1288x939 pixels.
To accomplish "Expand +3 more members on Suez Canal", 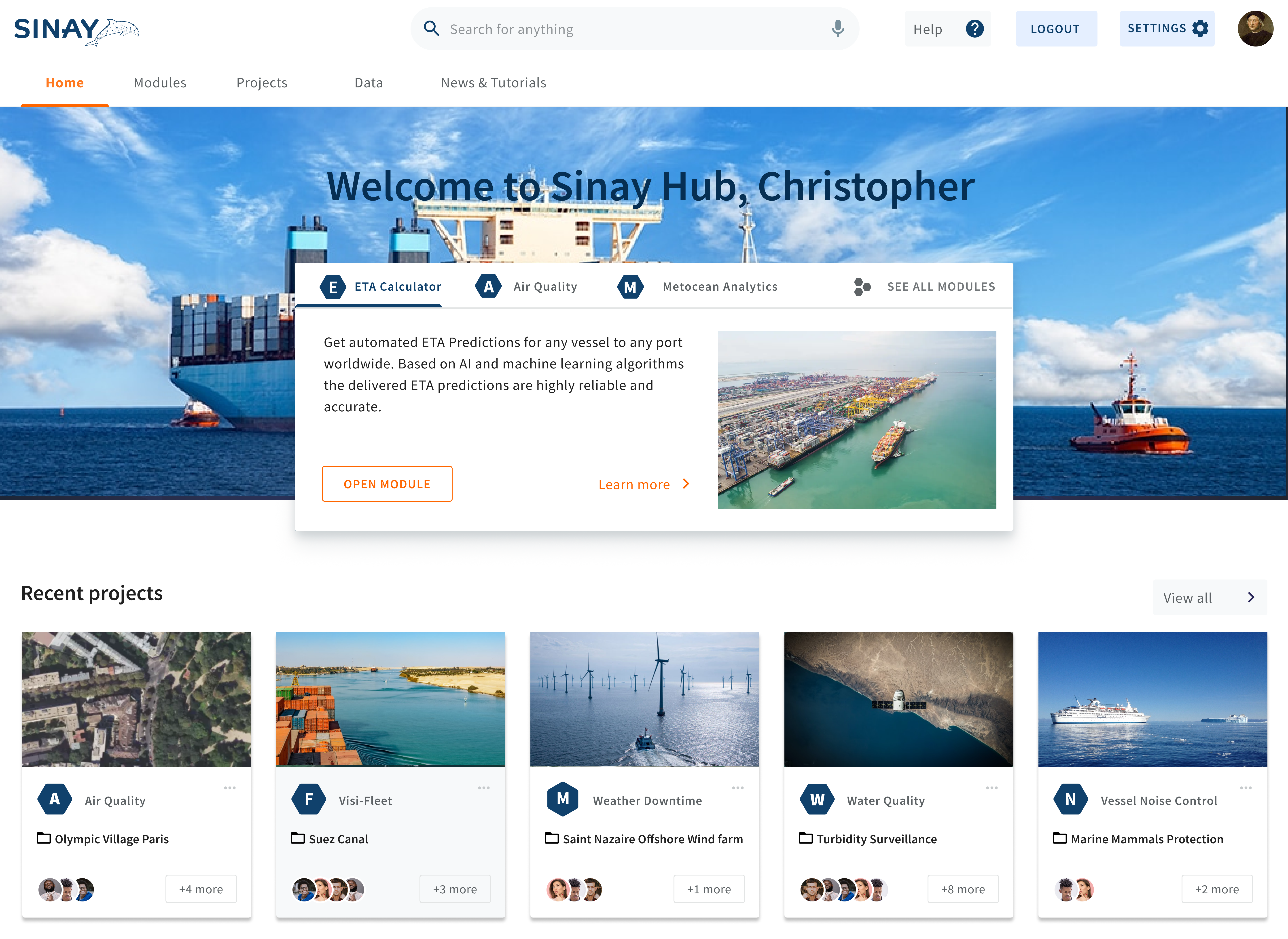I will point(455,889).
